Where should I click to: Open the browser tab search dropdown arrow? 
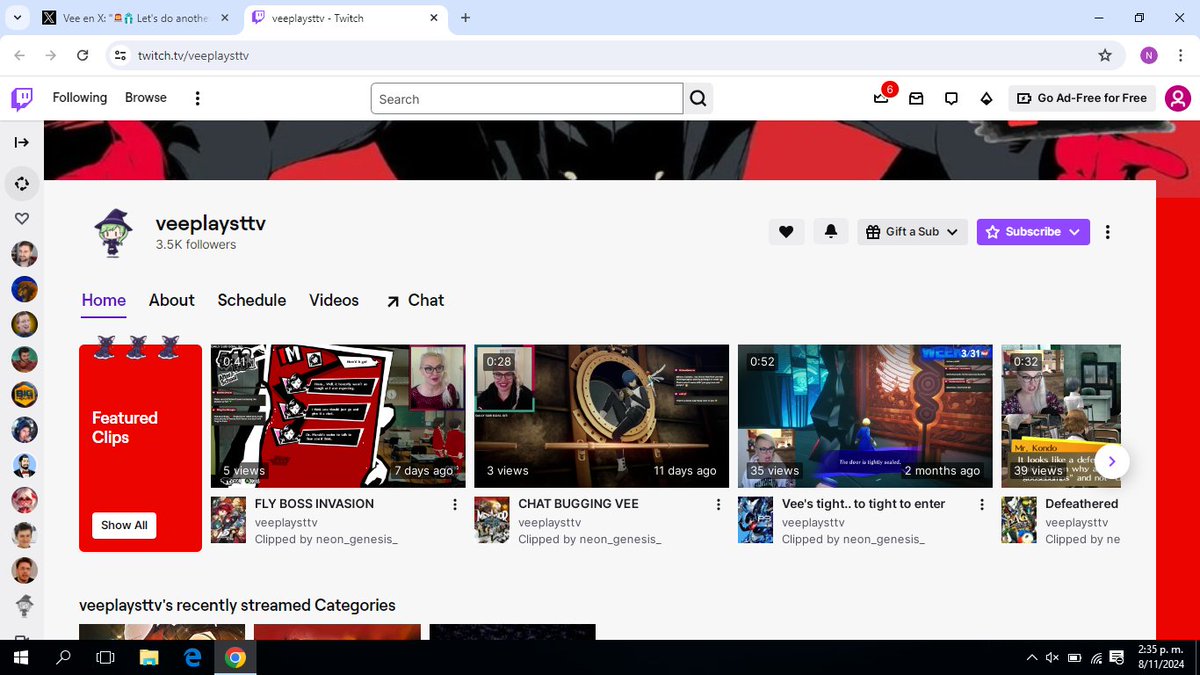tap(18, 18)
